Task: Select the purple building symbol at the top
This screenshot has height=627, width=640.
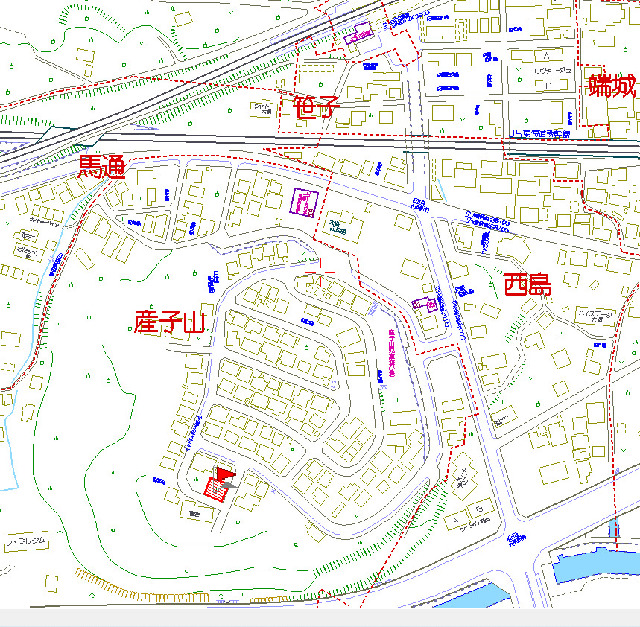Action: pyautogui.click(x=356, y=39)
